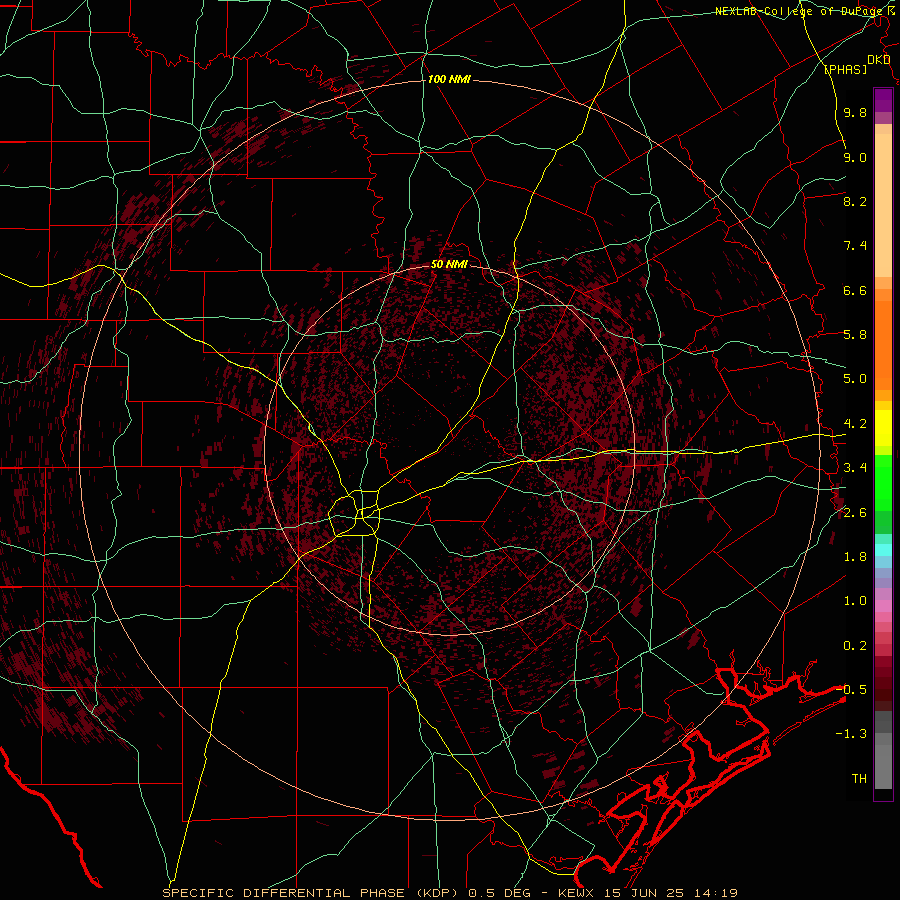Click the 6.6 value on the scale
This screenshot has height=900, width=900.
coord(855,290)
